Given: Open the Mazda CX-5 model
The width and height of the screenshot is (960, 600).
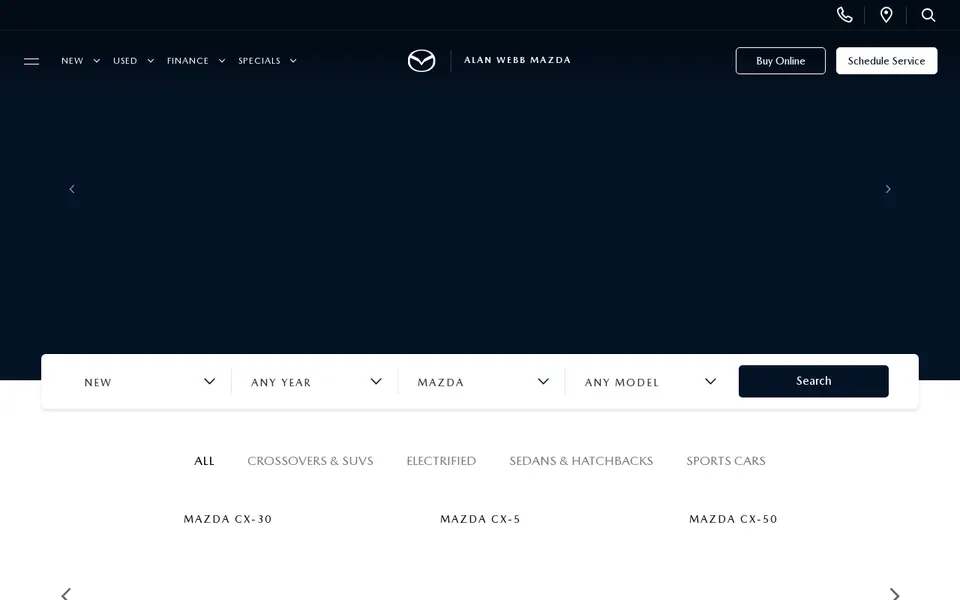Looking at the screenshot, I should click(480, 519).
